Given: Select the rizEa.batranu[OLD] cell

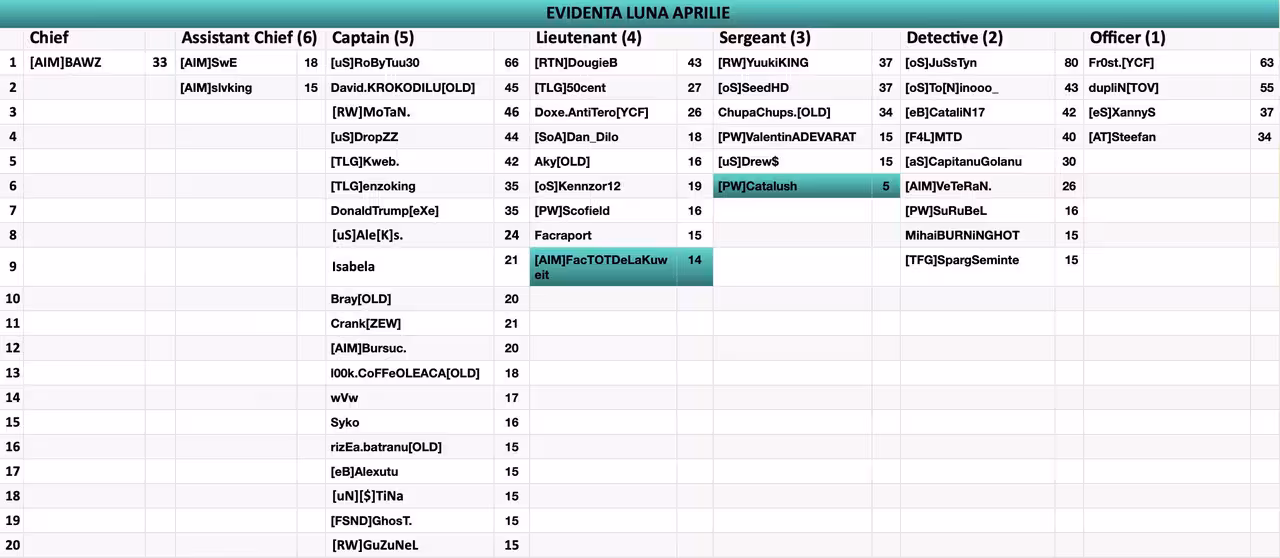Looking at the screenshot, I should coord(410,447).
